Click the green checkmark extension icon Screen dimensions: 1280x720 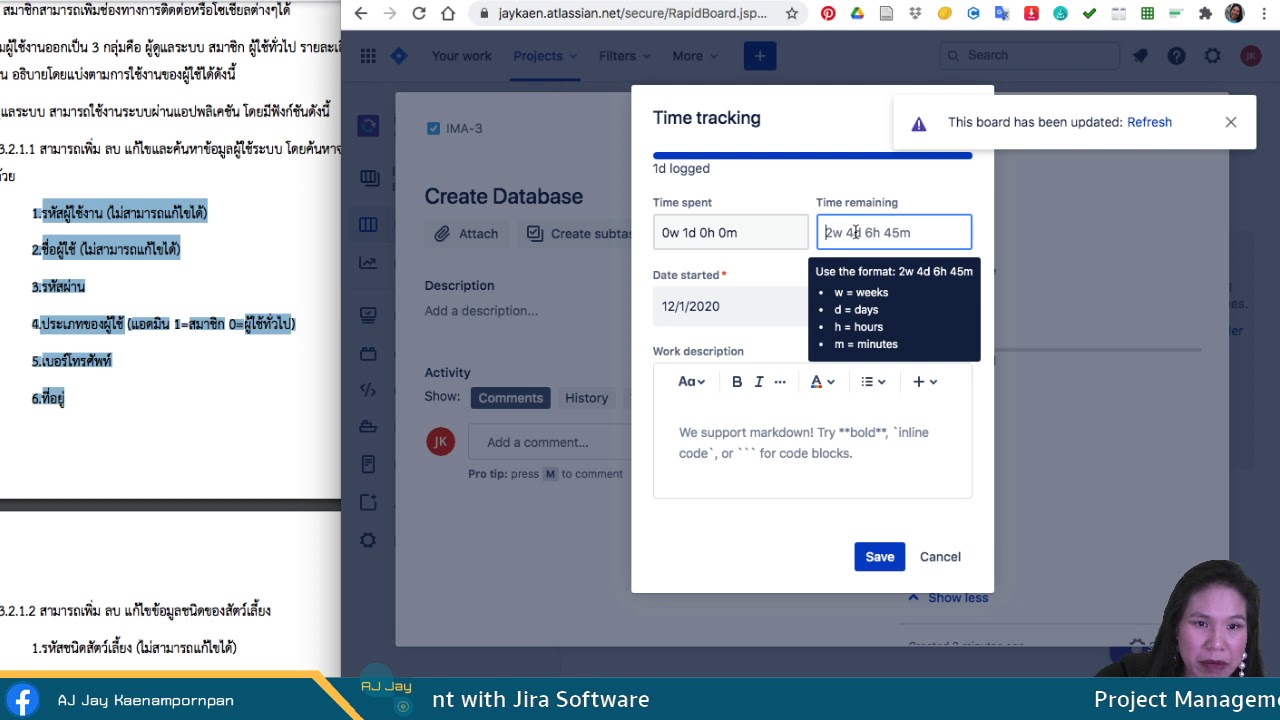click(1089, 14)
